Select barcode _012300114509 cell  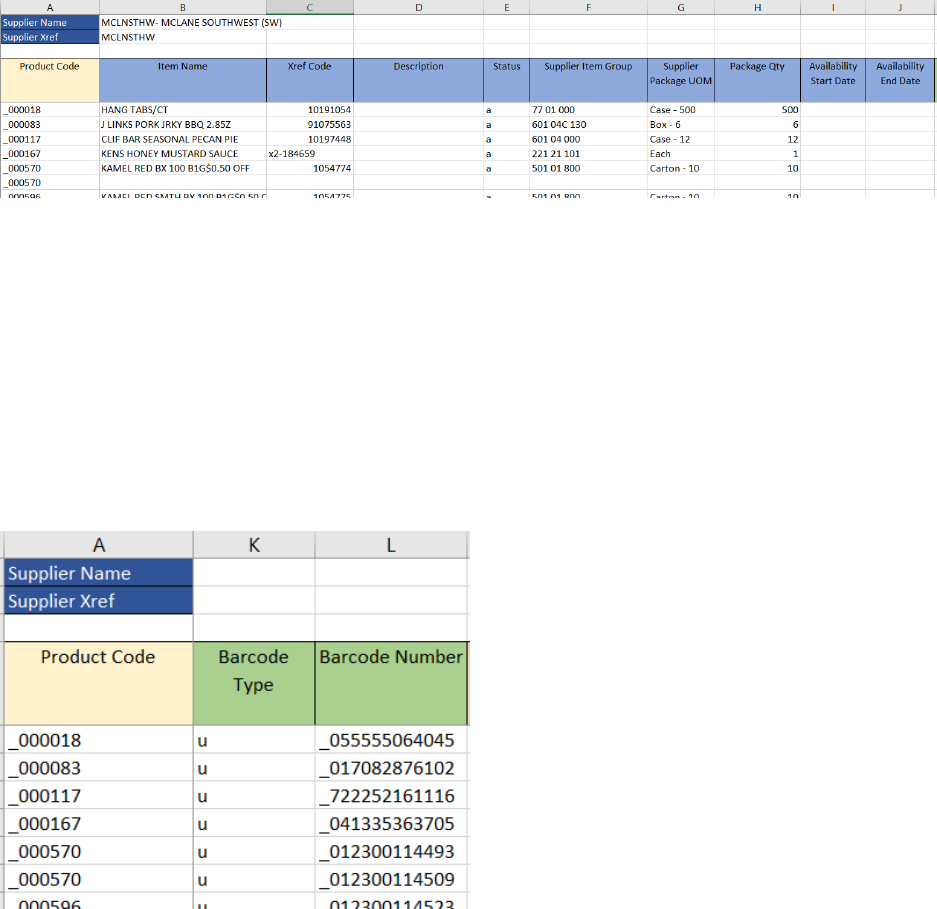[391, 879]
